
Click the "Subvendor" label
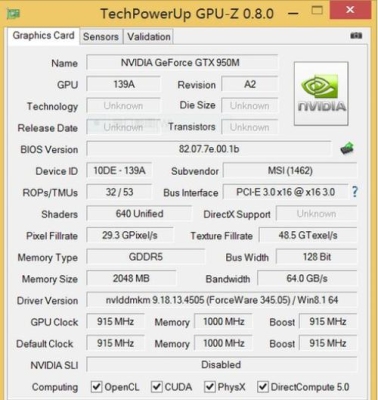195,171
